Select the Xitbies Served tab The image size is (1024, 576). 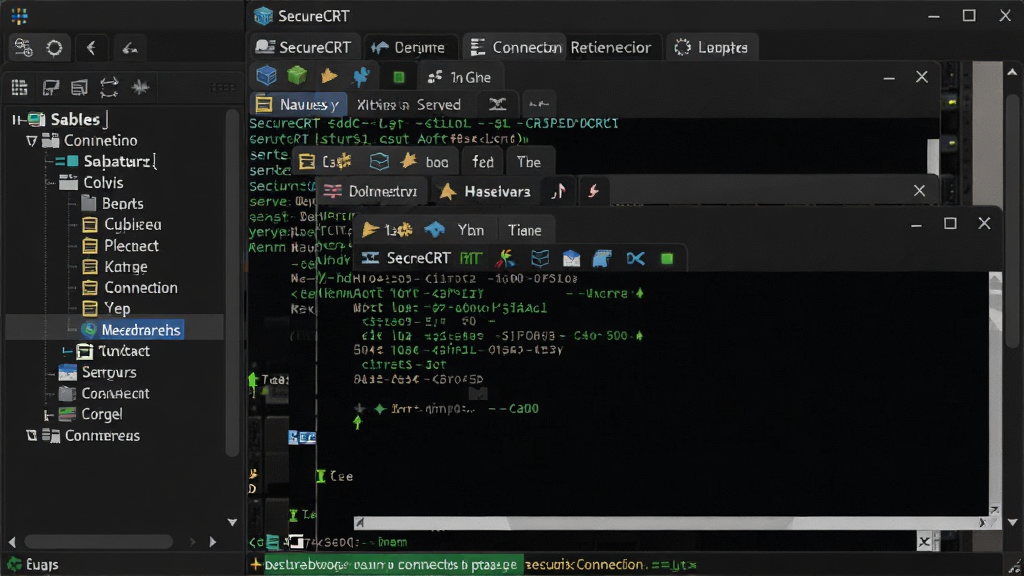point(409,104)
